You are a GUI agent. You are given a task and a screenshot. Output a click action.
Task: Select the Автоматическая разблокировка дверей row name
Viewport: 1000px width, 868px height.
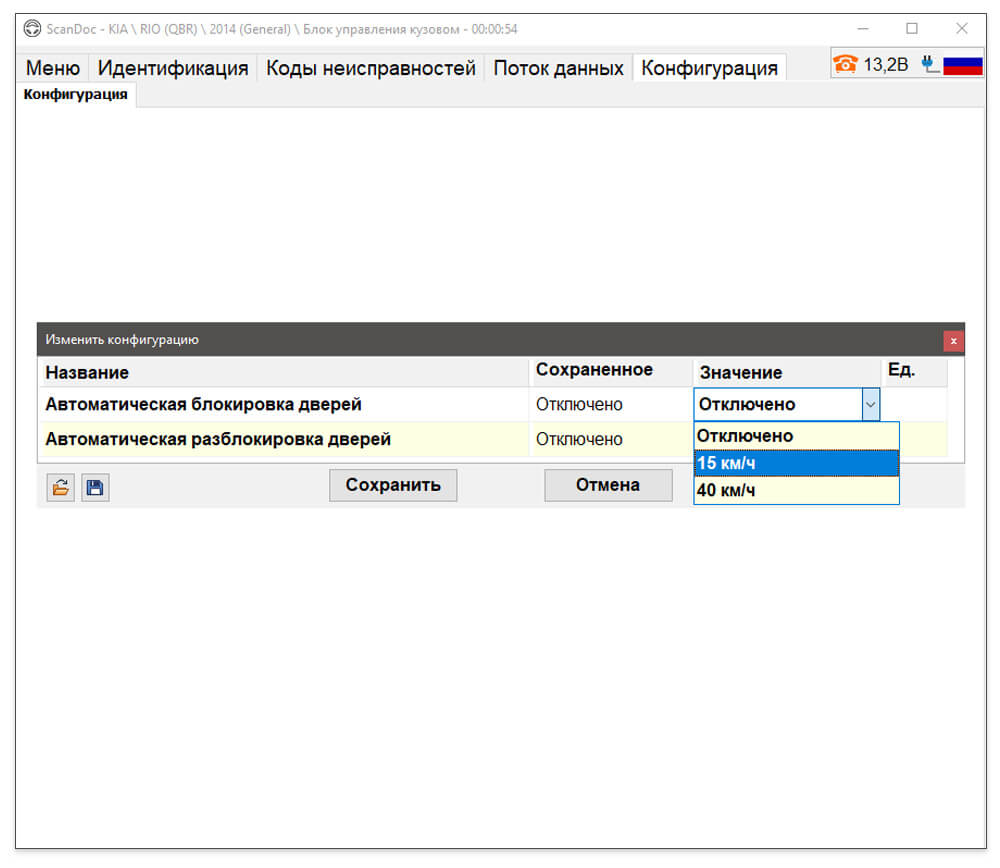click(218, 439)
